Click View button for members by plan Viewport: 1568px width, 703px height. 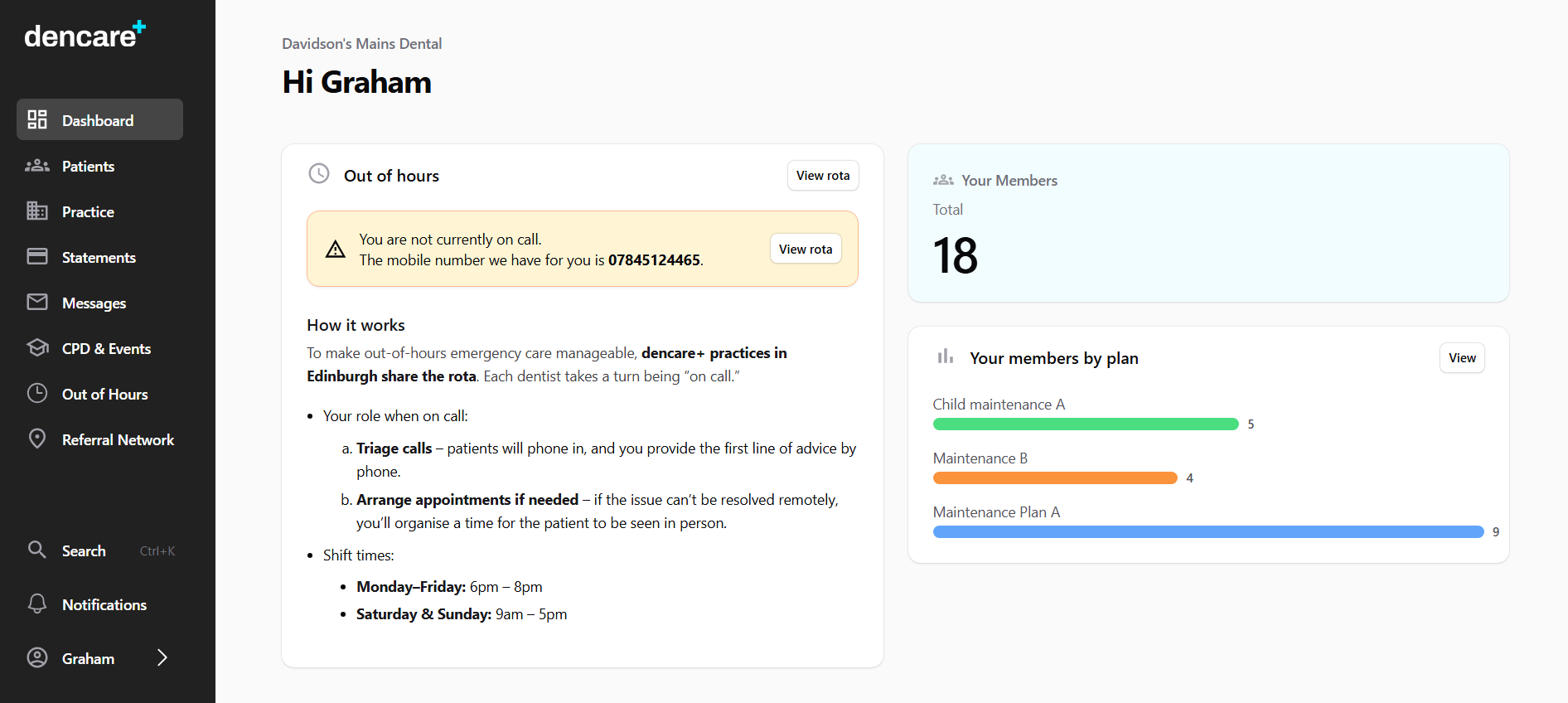pyautogui.click(x=1461, y=358)
